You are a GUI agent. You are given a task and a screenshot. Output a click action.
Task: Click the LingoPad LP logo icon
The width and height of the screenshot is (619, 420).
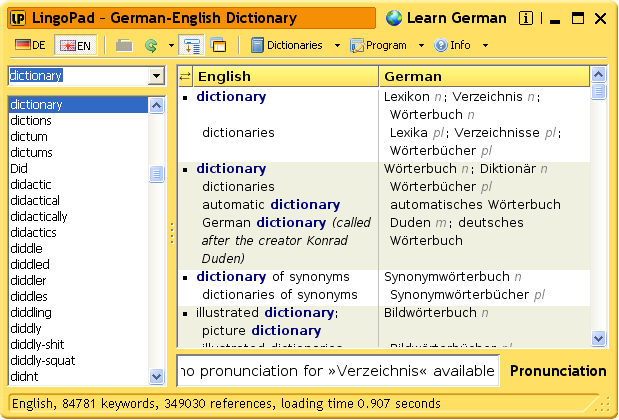click(x=18, y=18)
